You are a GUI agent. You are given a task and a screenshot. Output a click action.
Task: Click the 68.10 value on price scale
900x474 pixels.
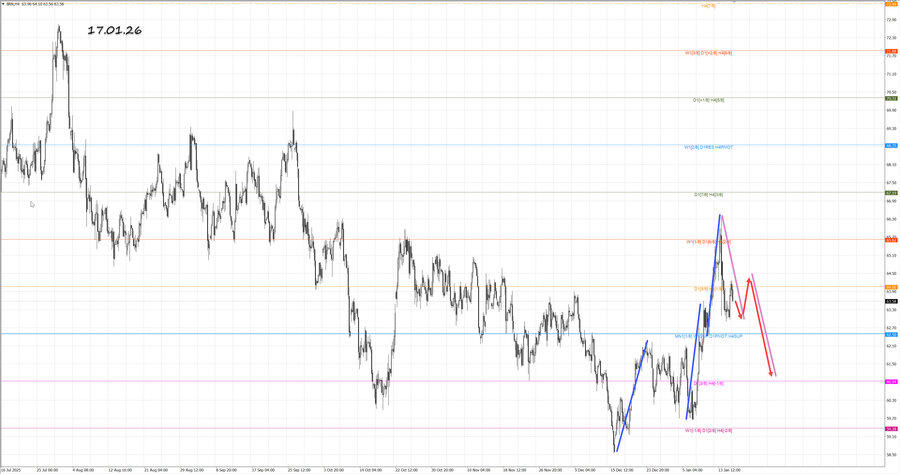[x=891, y=165]
